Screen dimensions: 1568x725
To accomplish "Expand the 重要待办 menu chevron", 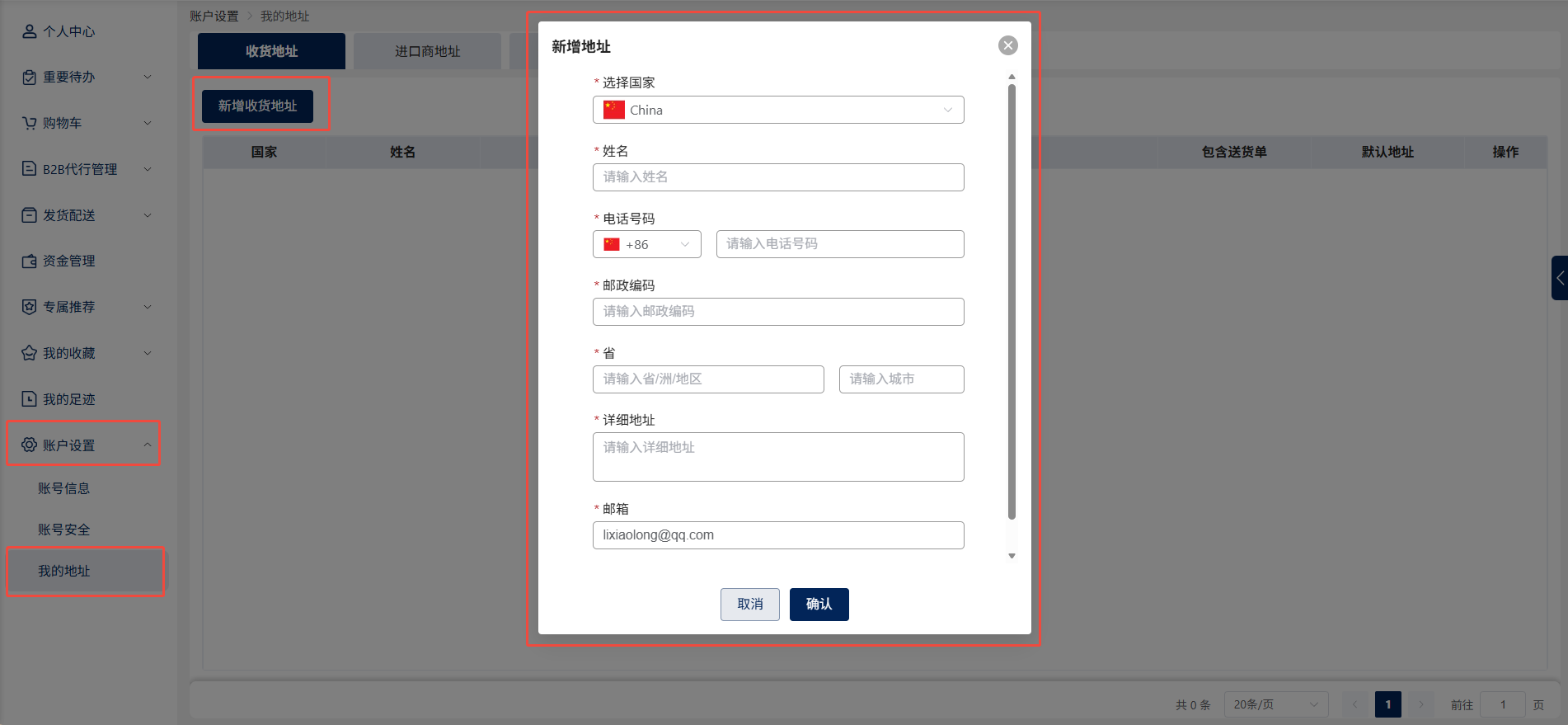I will coord(148,77).
